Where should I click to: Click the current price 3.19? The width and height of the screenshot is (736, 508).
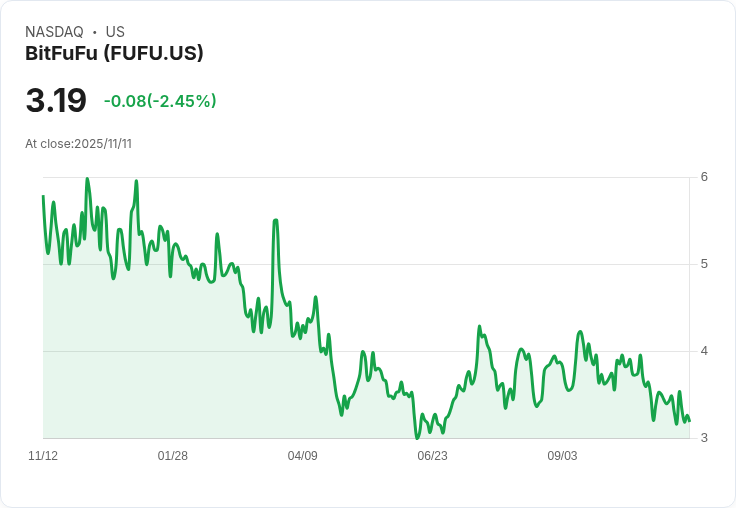tap(56, 100)
